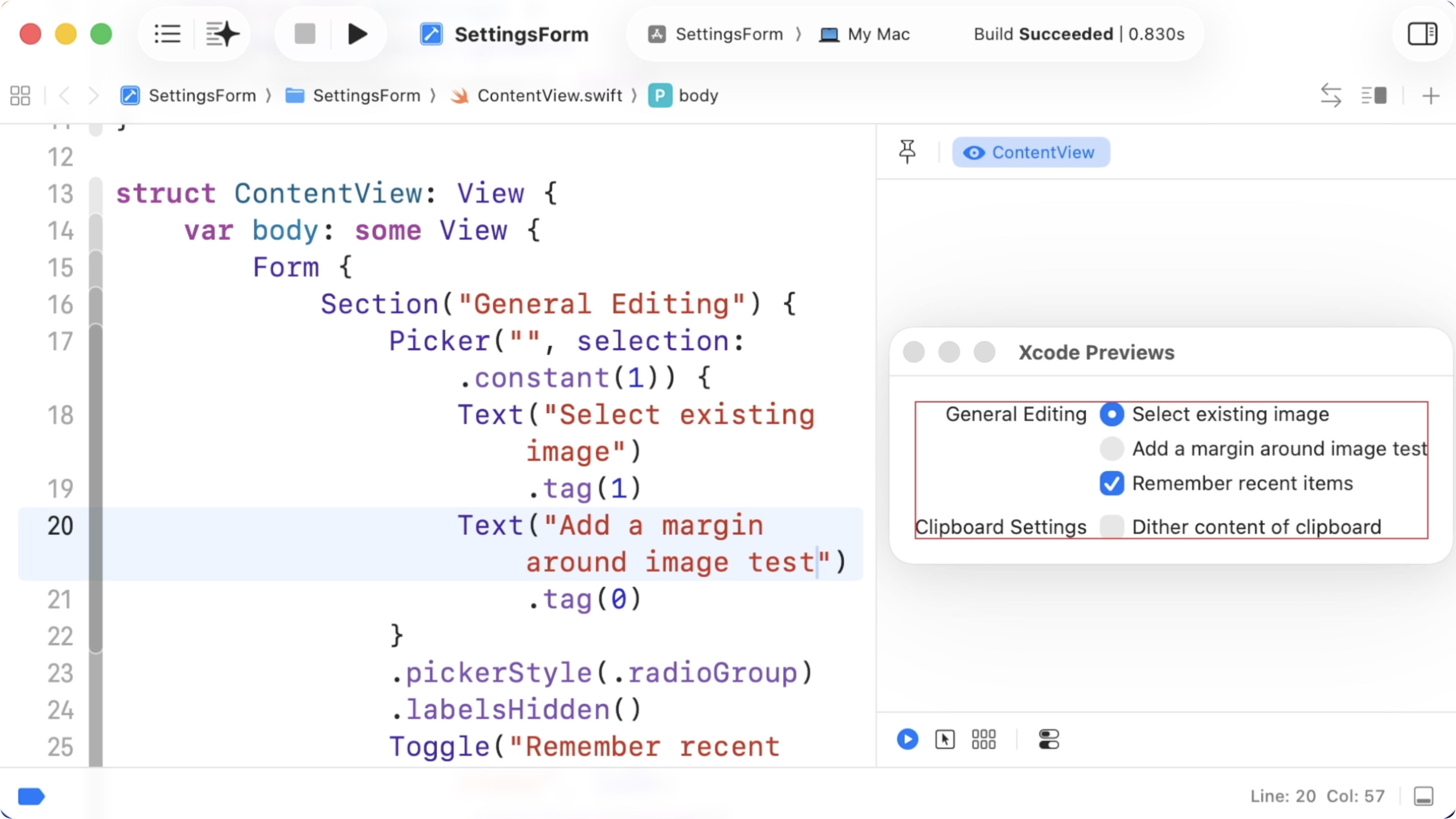This screenshot has width=1456, height=819.
Task: Start live preview mode
Action: click(x=907, y=739)
